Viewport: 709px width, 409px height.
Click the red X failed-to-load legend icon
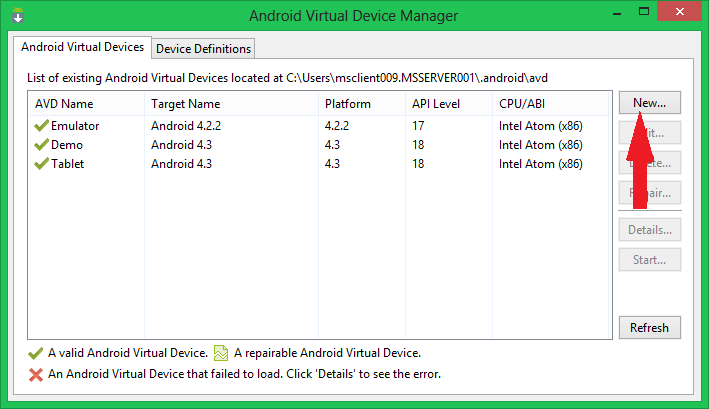click(x=37, y=374)
